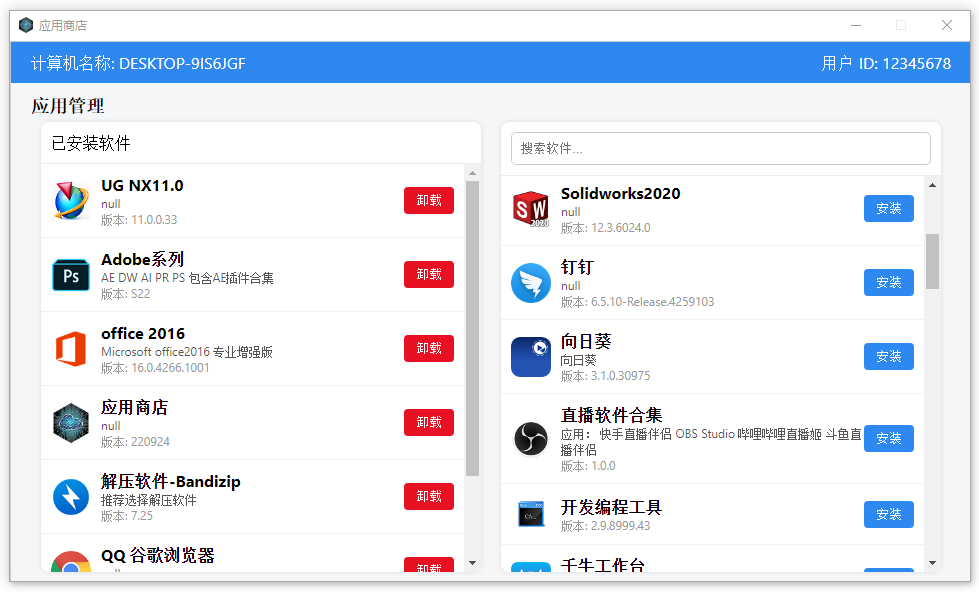979x592 pixels.
Task: Click the QQ 谷歌浏览器 title
Action: click(x=158, y=555)
